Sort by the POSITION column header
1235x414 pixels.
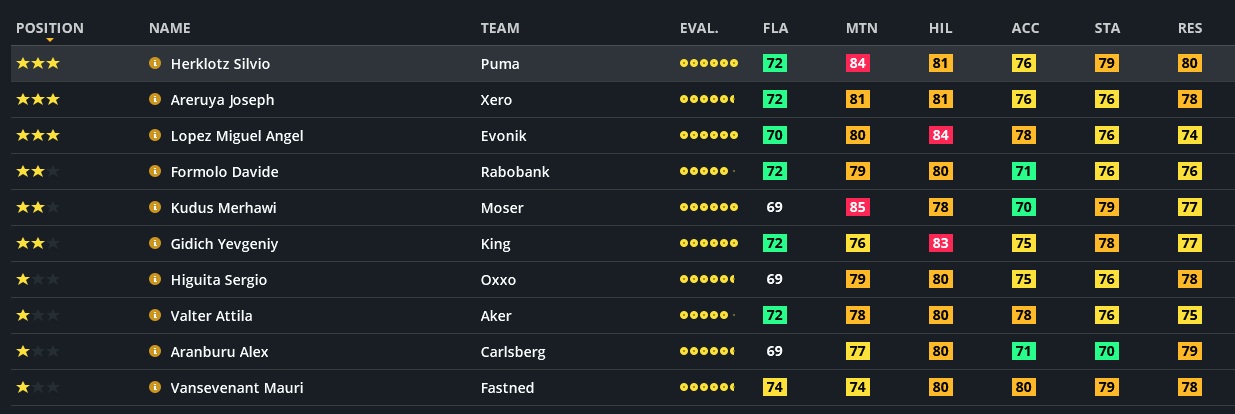(x=50, y=28)
